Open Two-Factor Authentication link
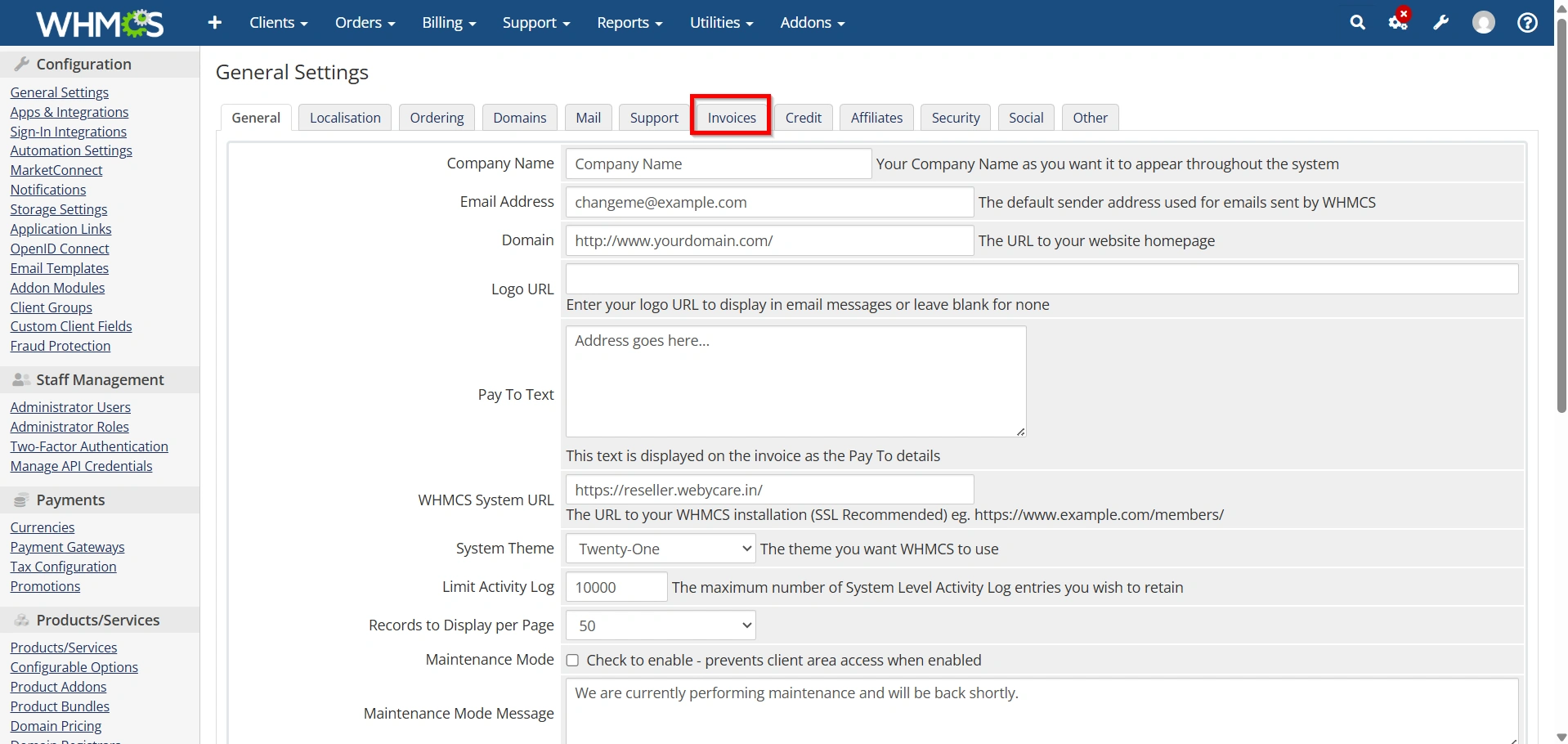 coord(89,446)
